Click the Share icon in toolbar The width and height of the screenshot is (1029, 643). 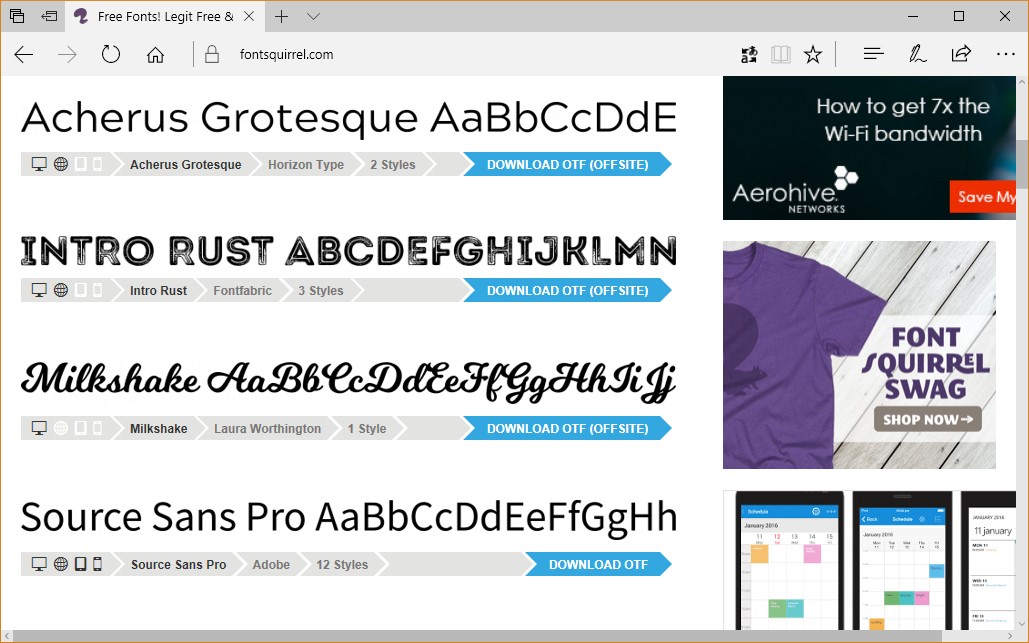(961, 55)
